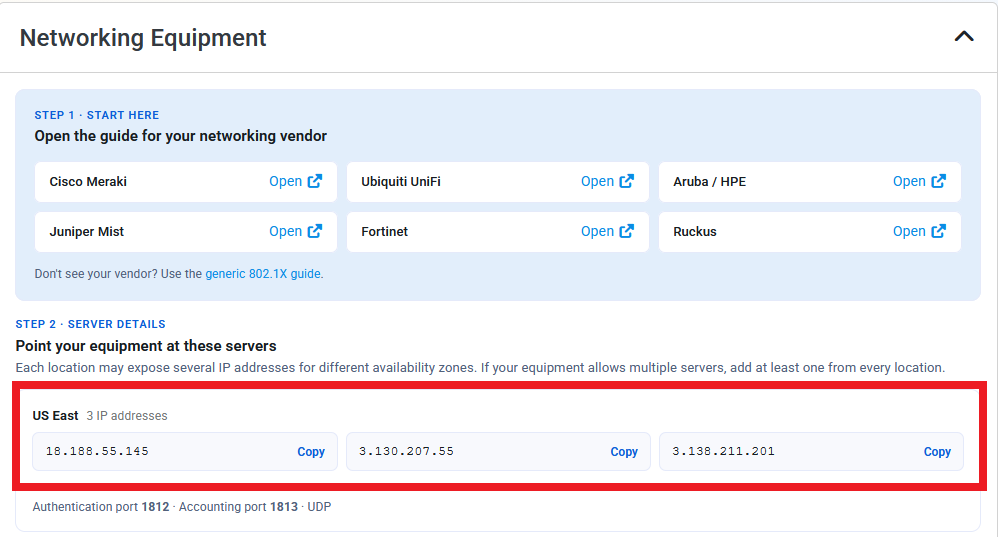Screen dimensions: 998x537
Task: Click external-link icon for Fortinet
Action: [626, 231]
